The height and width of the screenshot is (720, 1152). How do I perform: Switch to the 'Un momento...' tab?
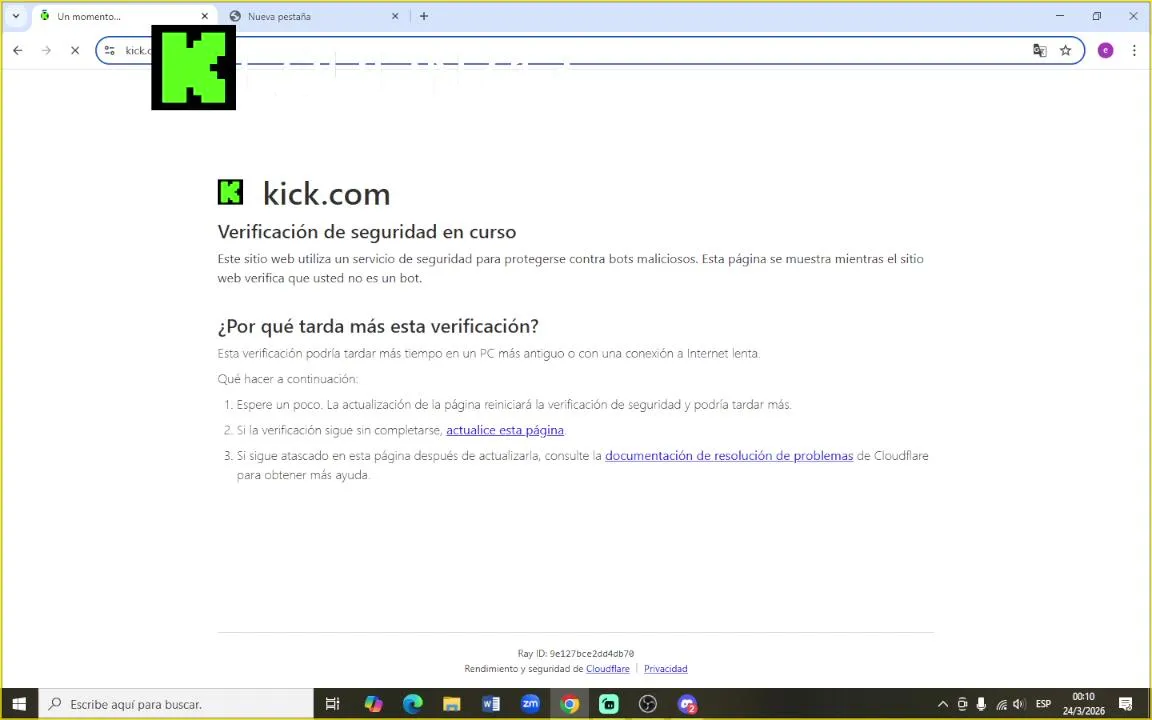point(121,16)
